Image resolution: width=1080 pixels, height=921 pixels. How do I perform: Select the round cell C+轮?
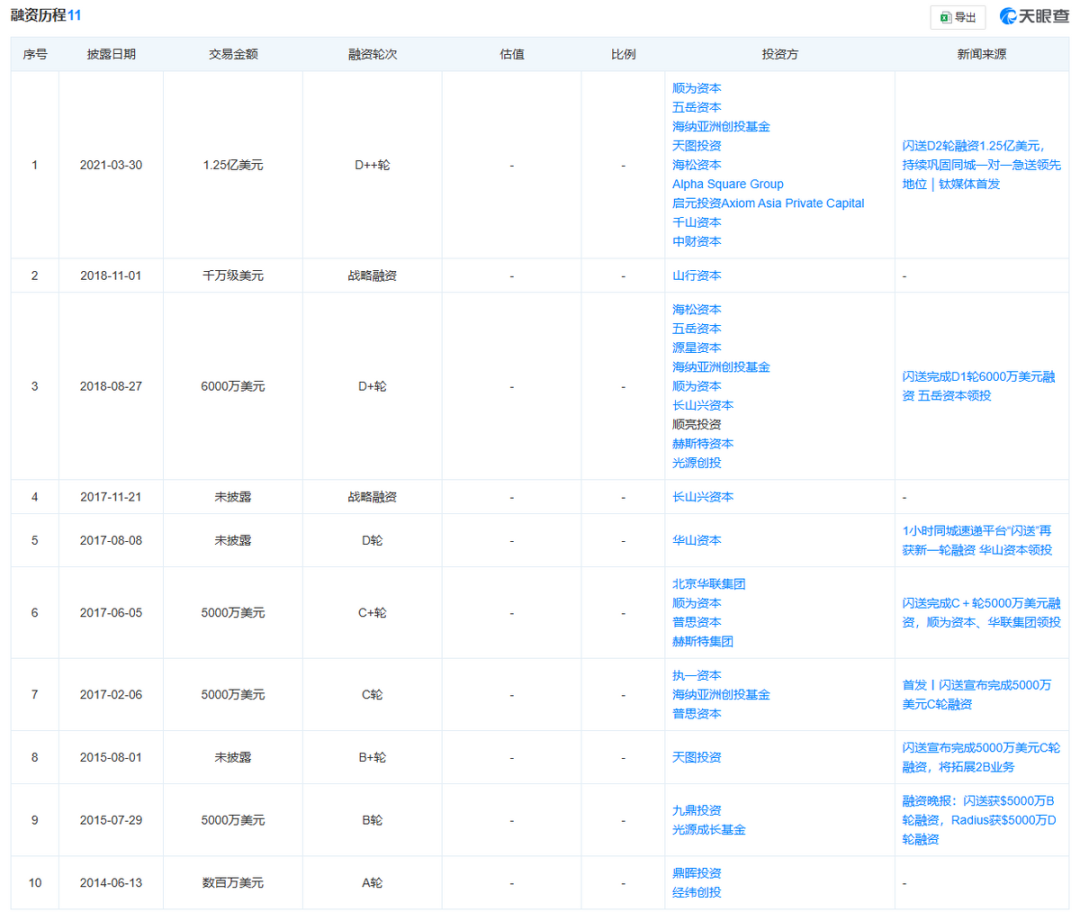coord(373,613)
